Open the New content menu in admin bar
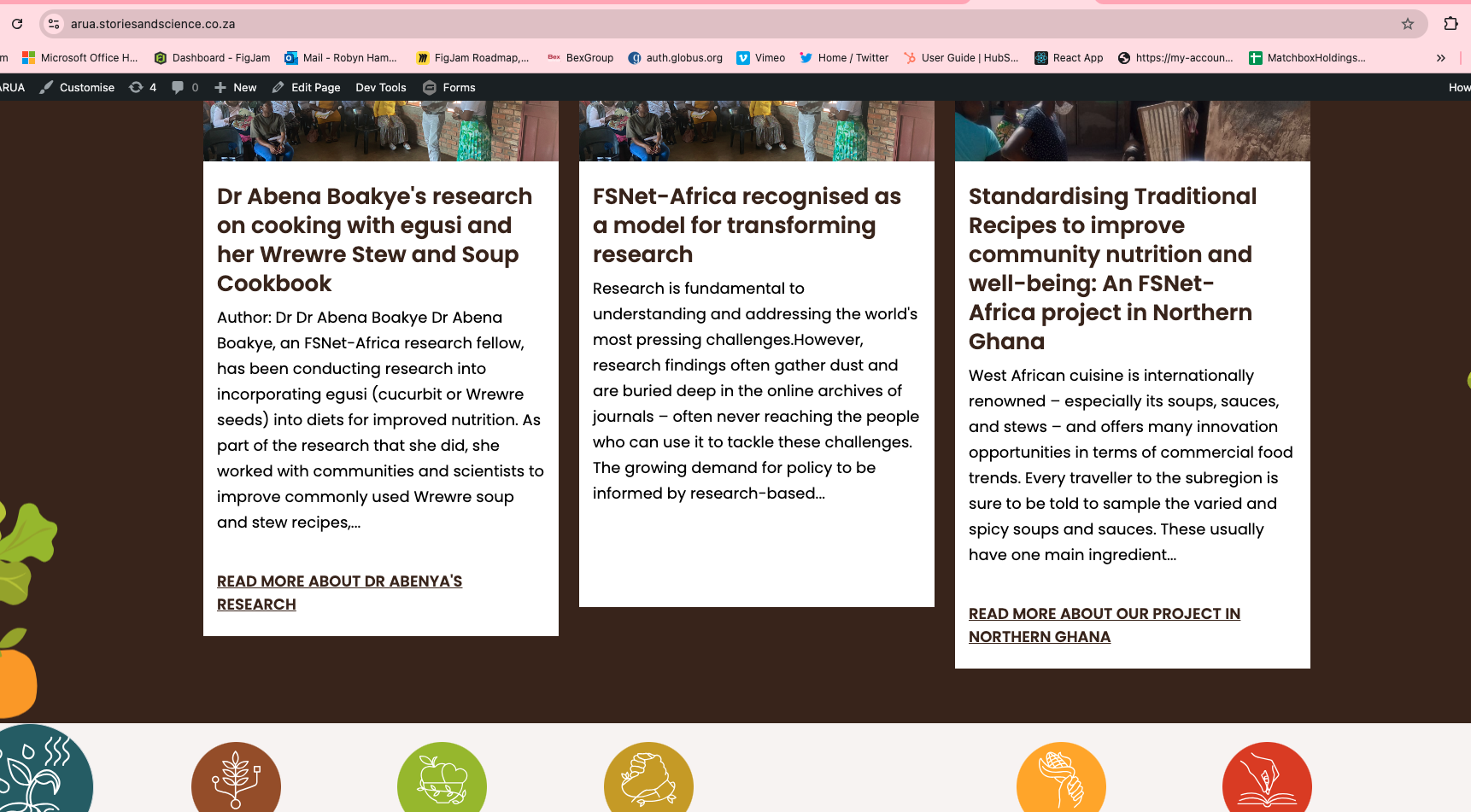Viewport: 1471px width, 812px height. pyautogui.click(x=236, y=87)
